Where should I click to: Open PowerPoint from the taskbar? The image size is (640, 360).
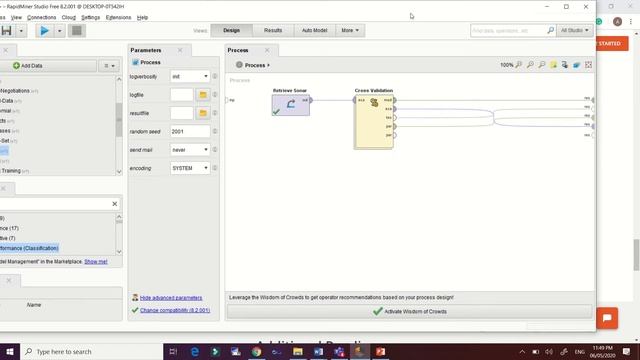click(x=380, y=351)
